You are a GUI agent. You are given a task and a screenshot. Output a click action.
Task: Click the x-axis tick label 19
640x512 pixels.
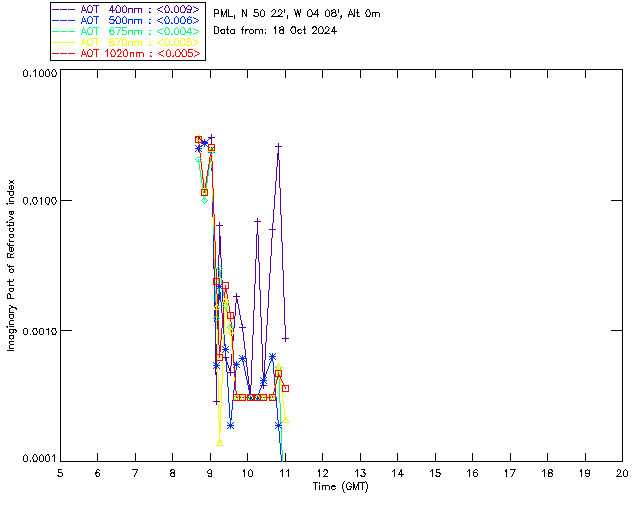pyautogui.click(x=585, y=473)
